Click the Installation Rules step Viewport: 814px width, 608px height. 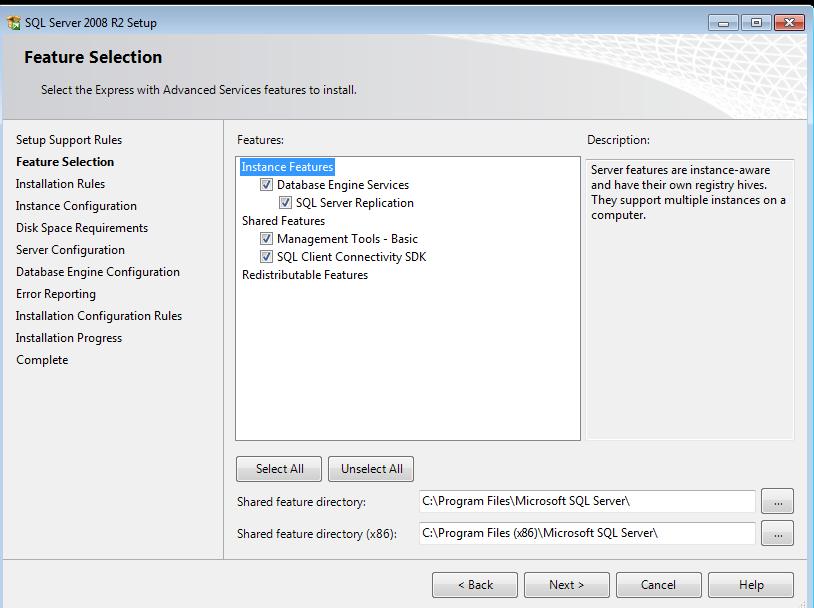(60, 184)
